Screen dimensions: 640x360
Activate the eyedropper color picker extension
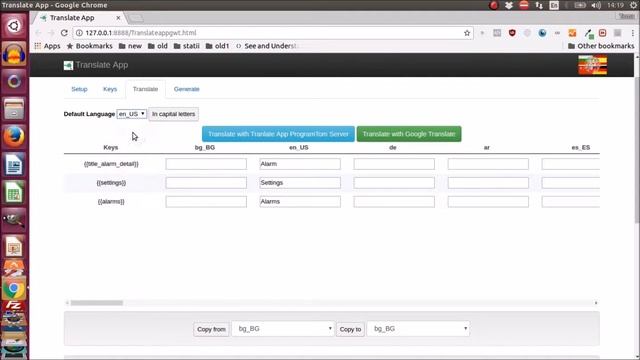coord(588,33)
